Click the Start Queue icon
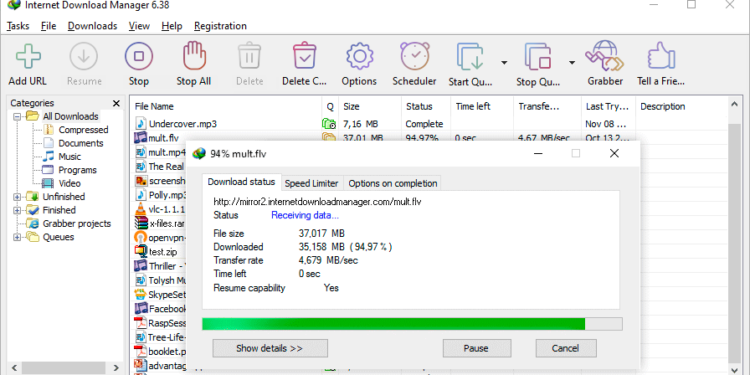Screen dimensions: 750x375 click(x=471, y=56)
